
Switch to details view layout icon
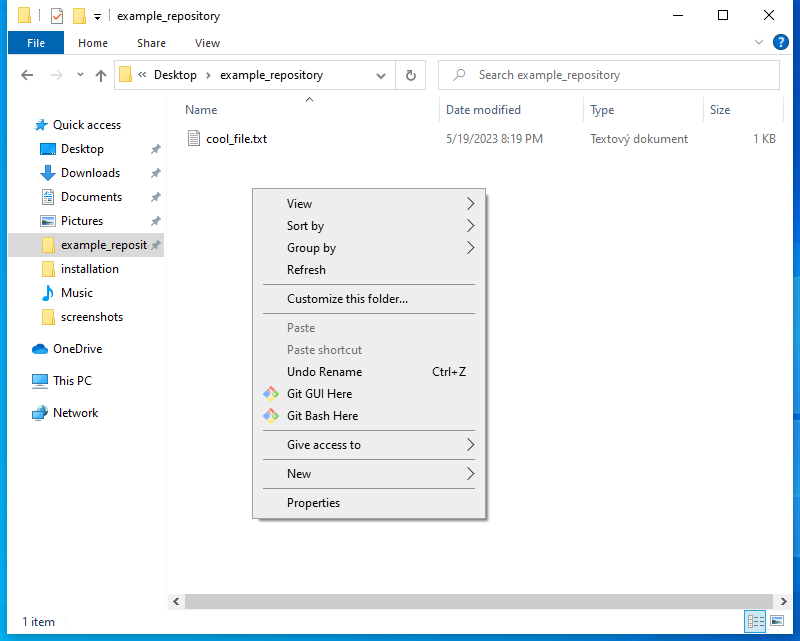coord(755,621)
